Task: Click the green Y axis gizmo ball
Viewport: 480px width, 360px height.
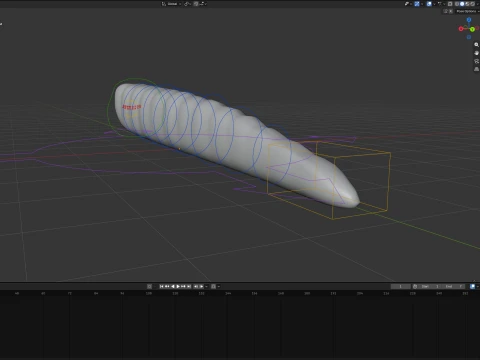Action: point(472,29)
